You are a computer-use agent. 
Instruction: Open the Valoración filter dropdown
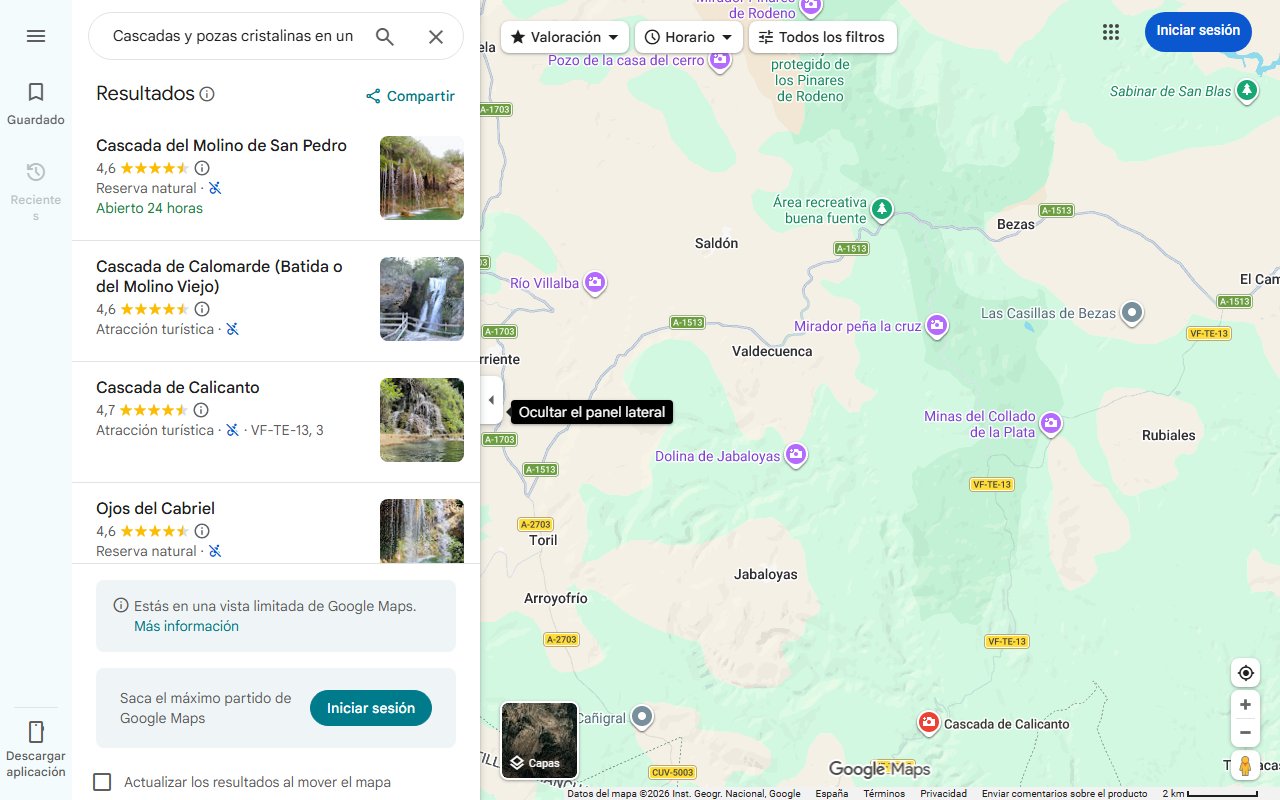click(x=564, y=36)
